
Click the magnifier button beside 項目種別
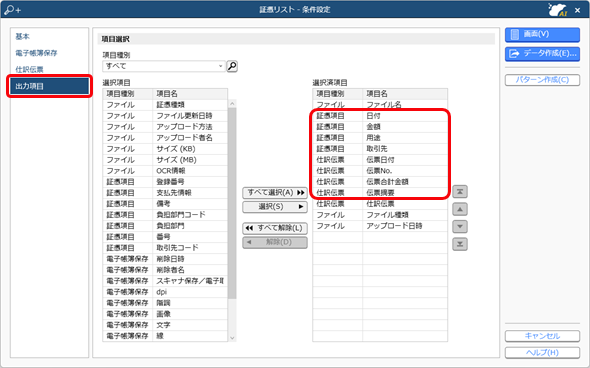pos(232,66)
